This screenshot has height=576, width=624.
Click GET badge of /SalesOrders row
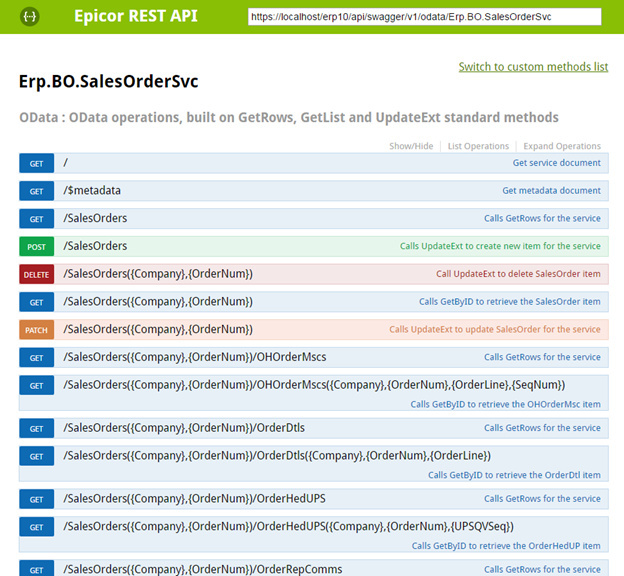click(36, 219)
